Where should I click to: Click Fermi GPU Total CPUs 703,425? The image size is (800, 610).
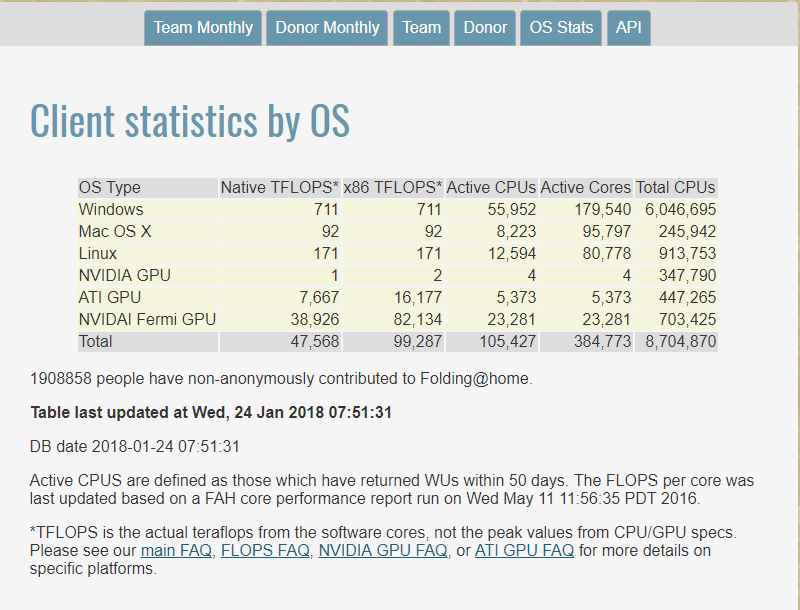click(x=687, y=319)
